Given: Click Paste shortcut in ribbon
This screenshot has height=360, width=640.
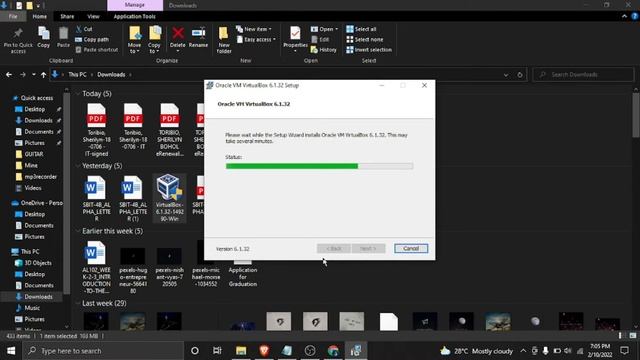Looking at the screenshot, I should coord(97,50).
